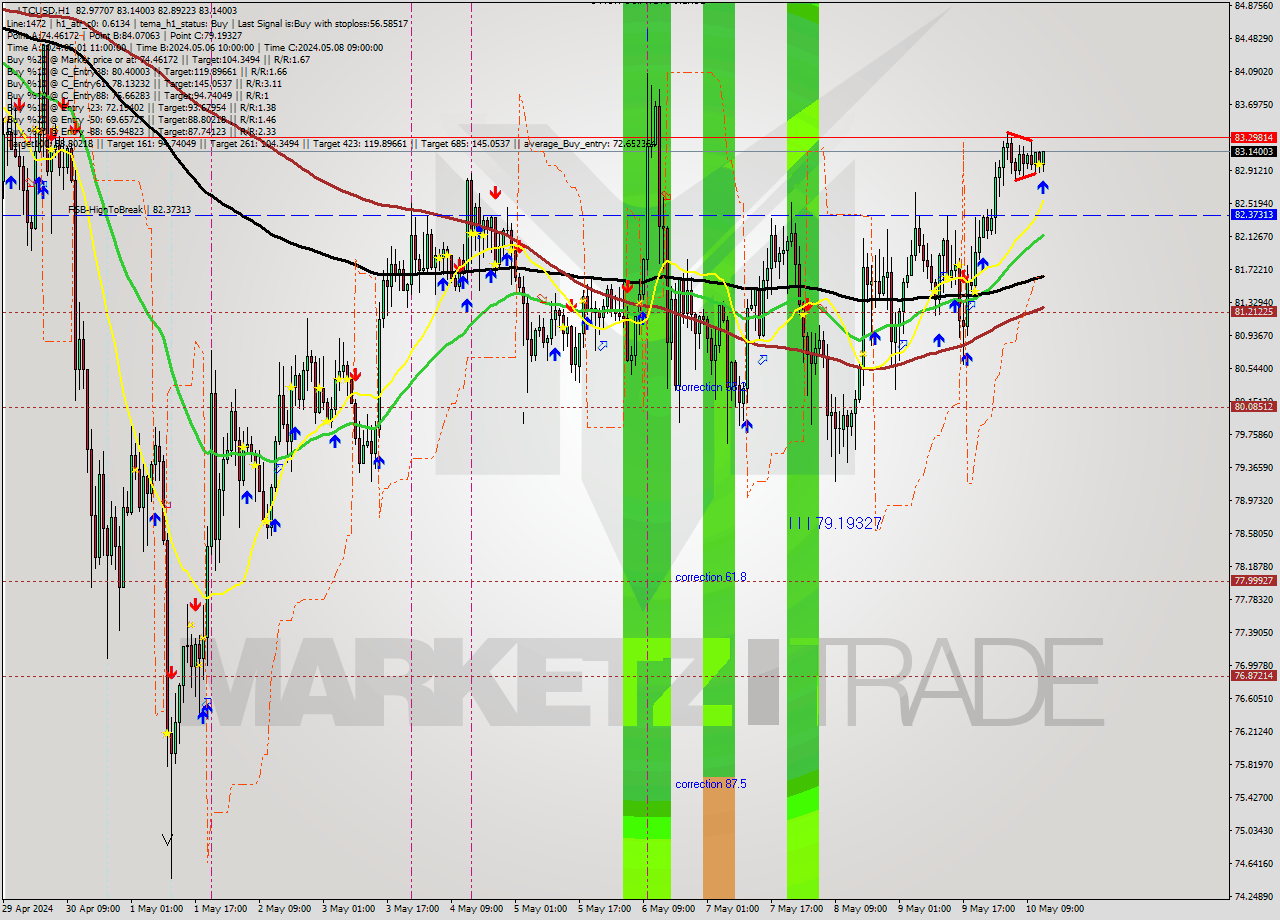Click the red 76.87214 price level tag
Image resolution: width=1280 pixels, height=920 pixels.
(1253, 675)
